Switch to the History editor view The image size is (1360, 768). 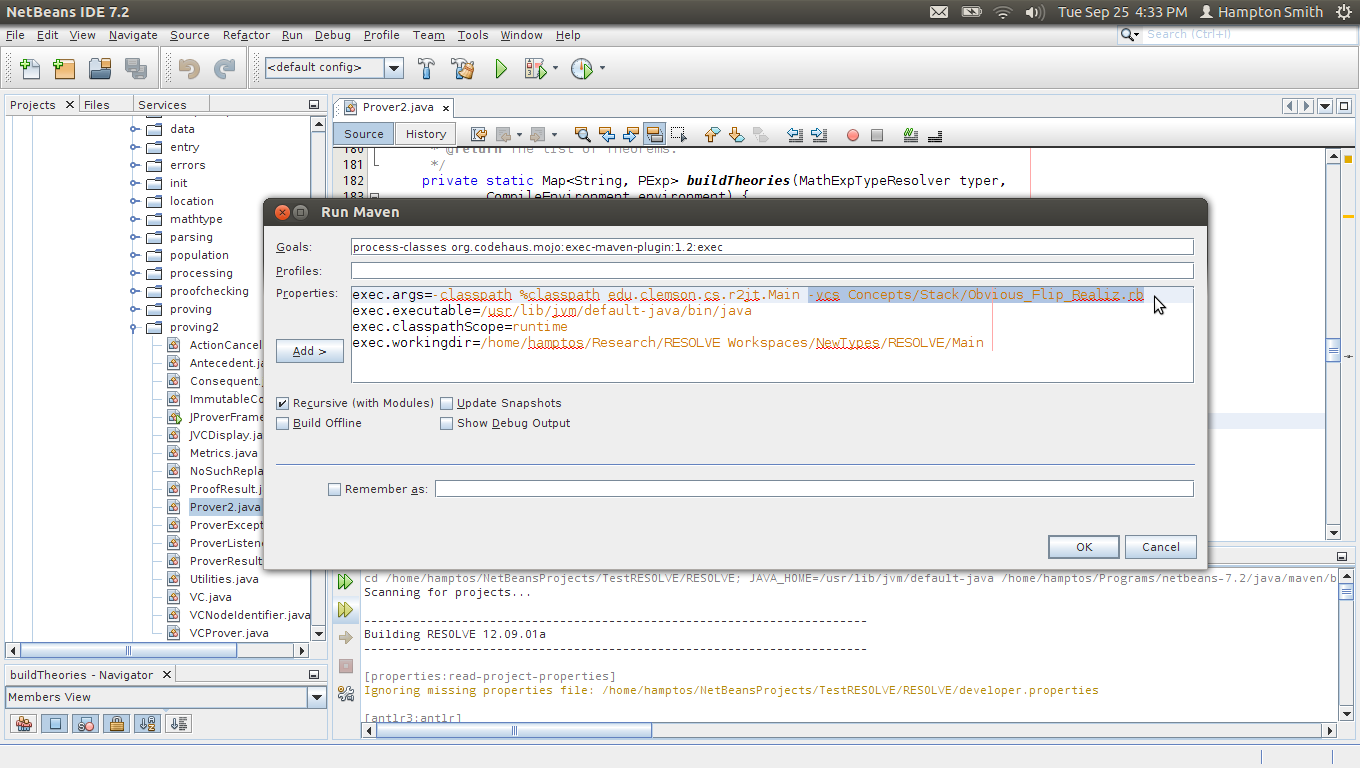click(426, 134)
